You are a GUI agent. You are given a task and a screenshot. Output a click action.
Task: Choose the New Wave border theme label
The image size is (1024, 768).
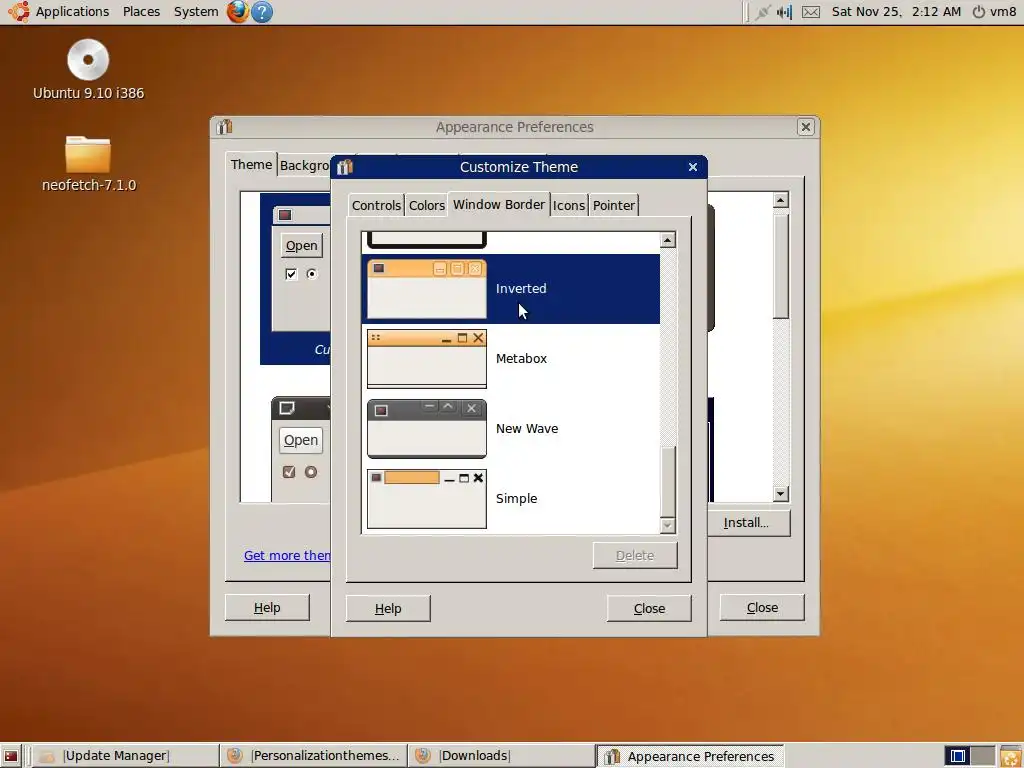[527, 428]
